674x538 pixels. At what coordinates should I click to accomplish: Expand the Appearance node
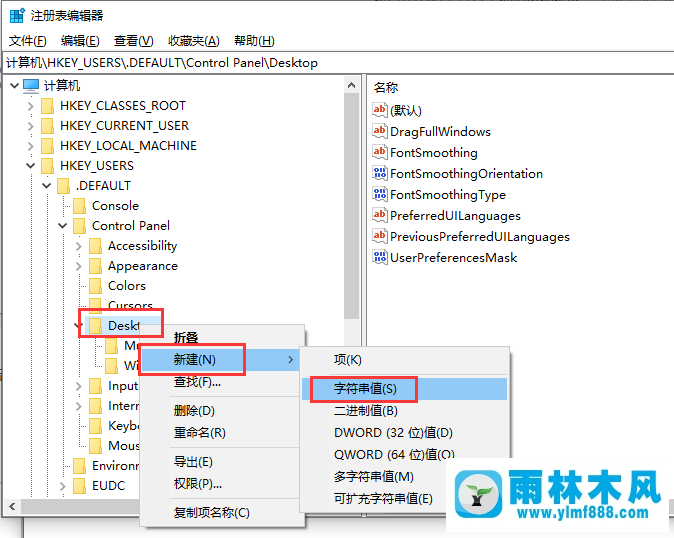[79, 266]
